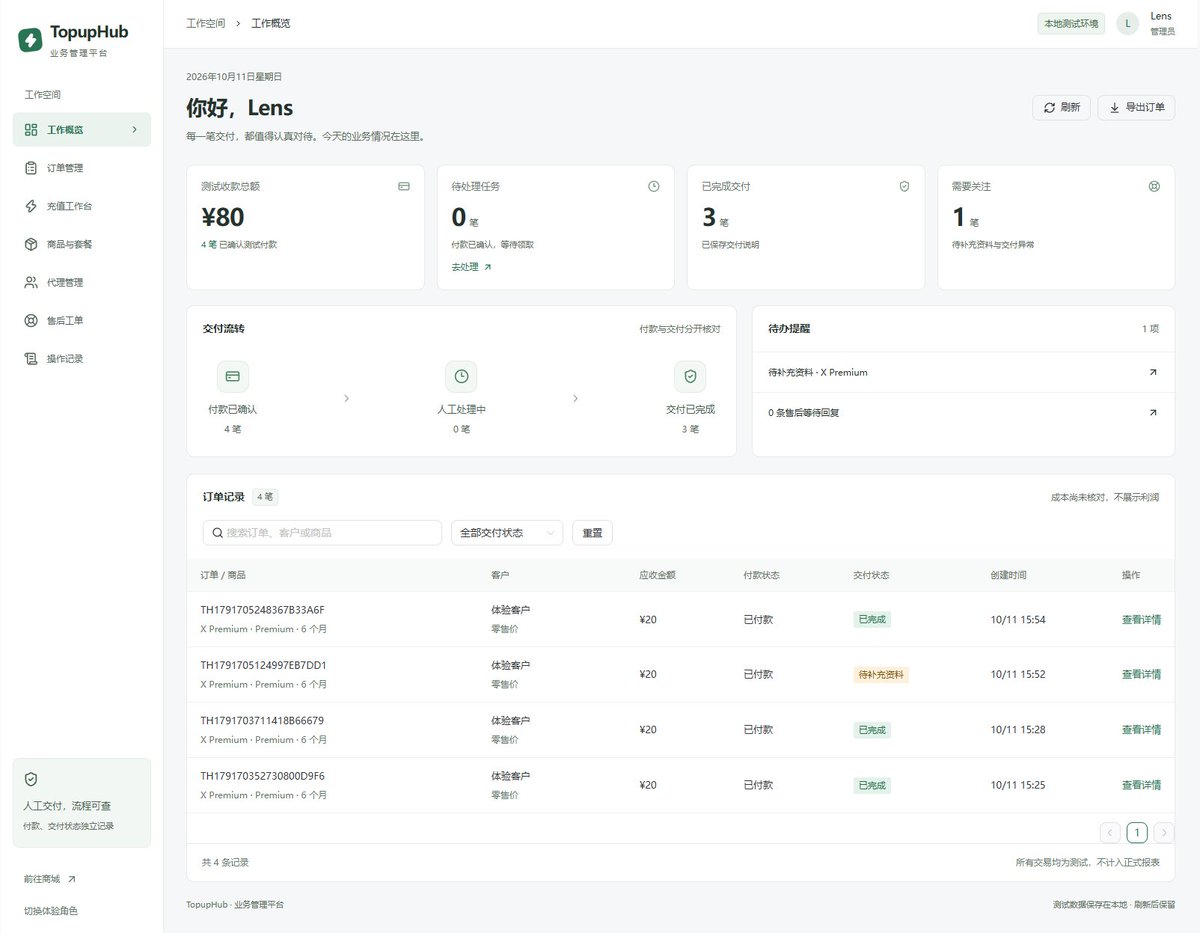View details for order TH1791705124997EB7DD1
The width and height of the screenshot is (1200, 933).
click(x=1141, y=674)
